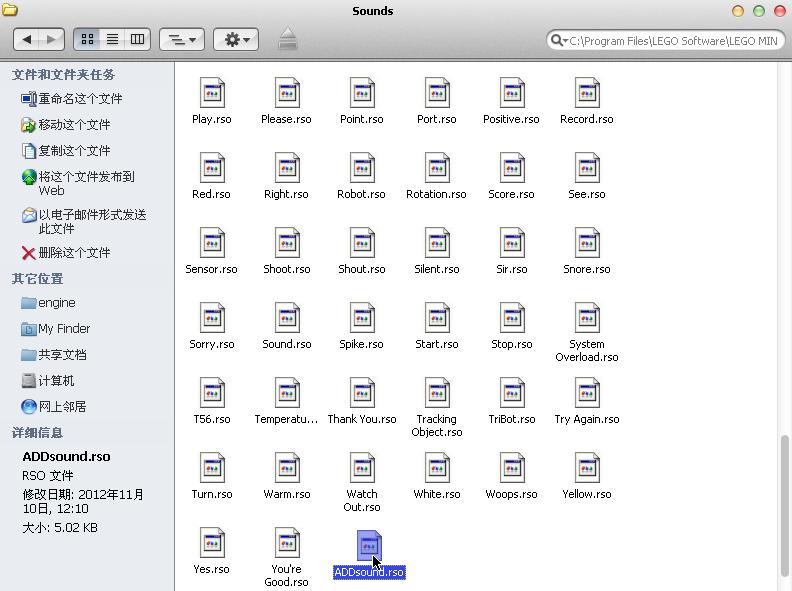
Task: Click the Sound.rso file name
Action: 287,344
